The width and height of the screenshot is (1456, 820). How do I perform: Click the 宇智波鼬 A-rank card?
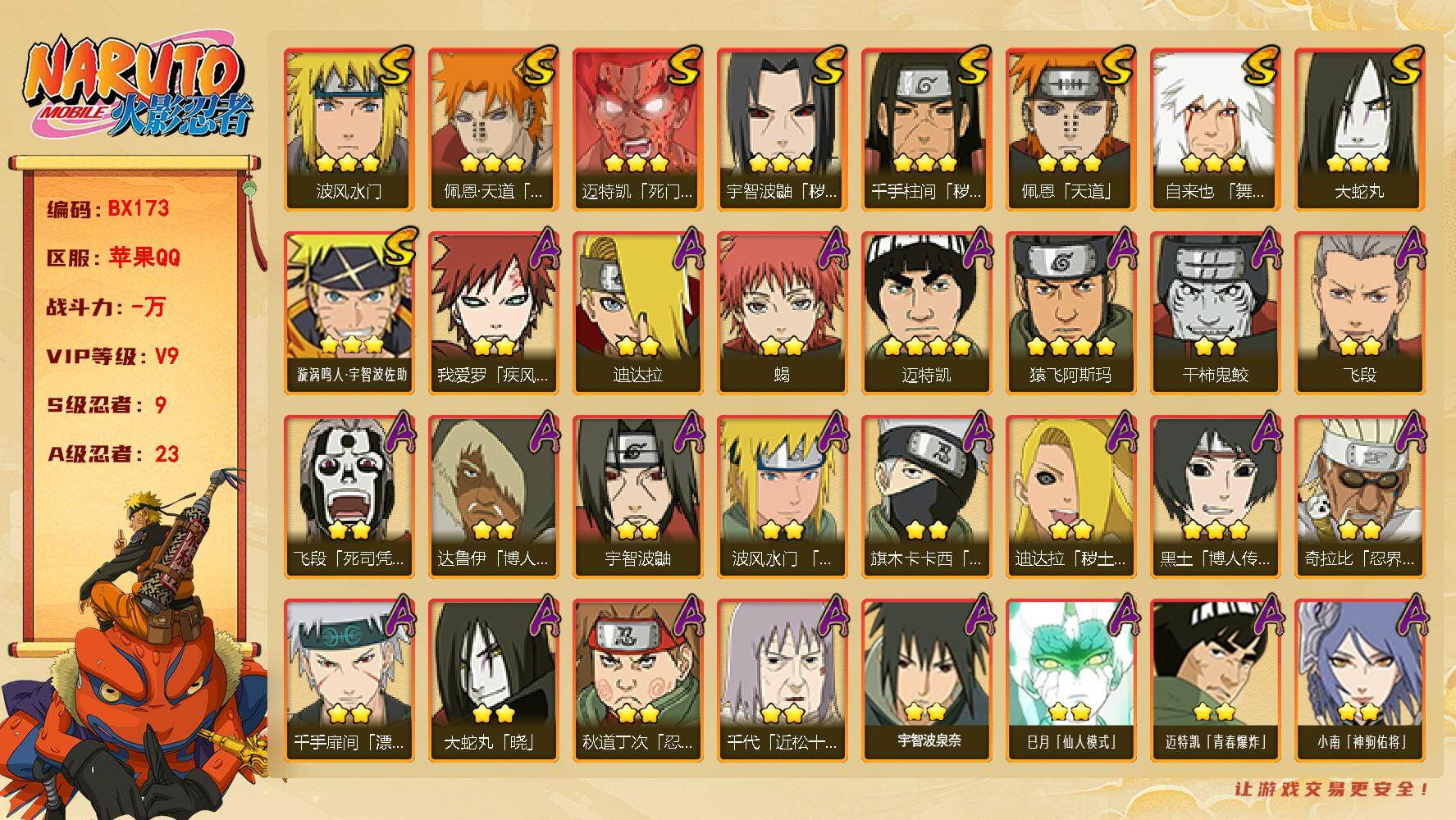pyautogui.click(x=637, y=497)
